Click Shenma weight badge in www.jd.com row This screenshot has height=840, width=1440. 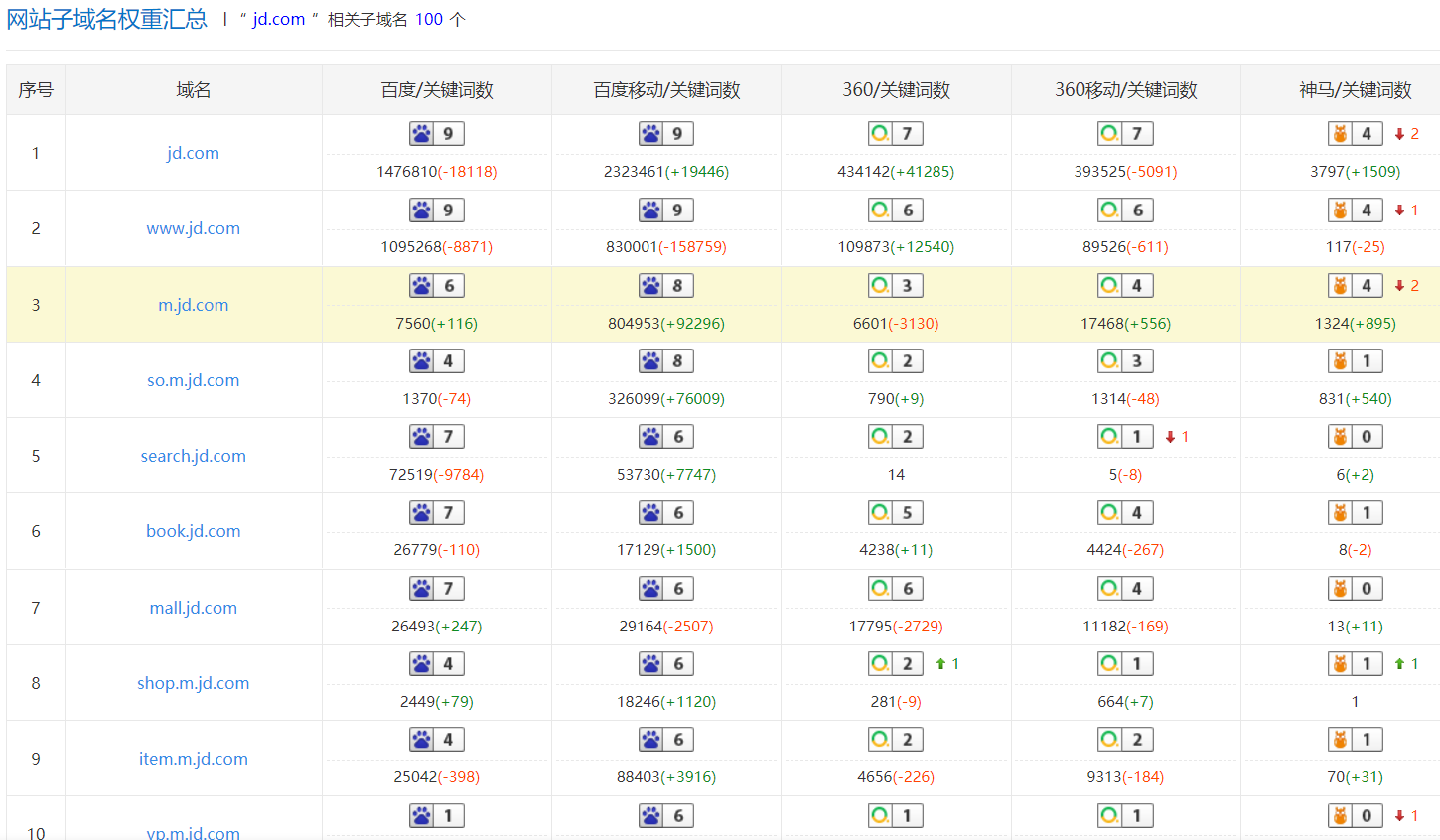click(x=1356, y=210)
